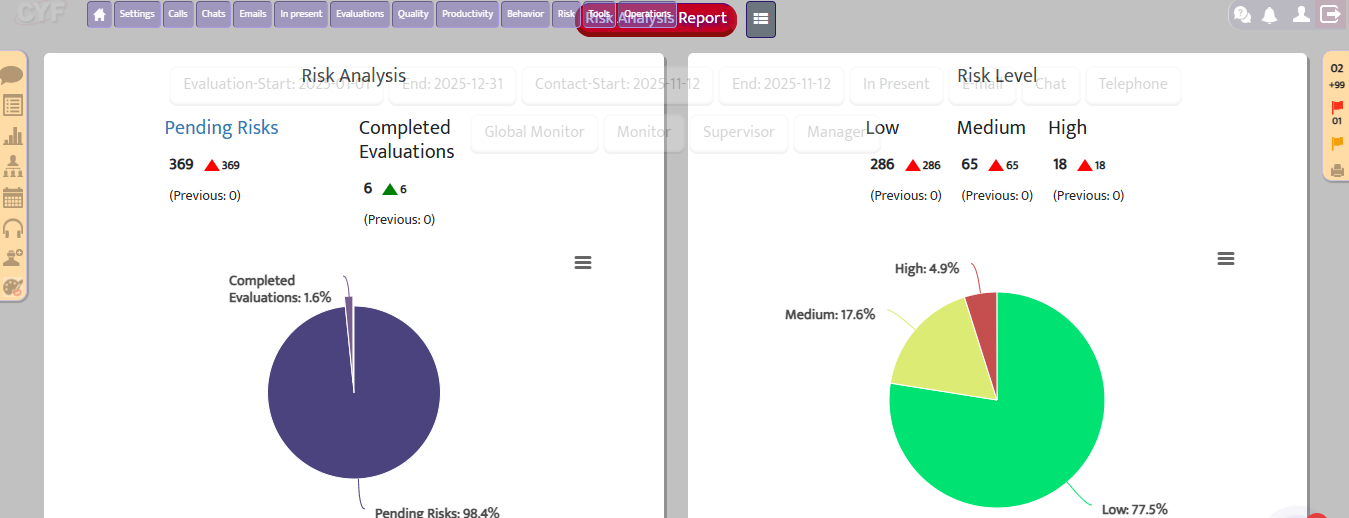
Task: Open the notifications bell
Action: click(1270, 14)
